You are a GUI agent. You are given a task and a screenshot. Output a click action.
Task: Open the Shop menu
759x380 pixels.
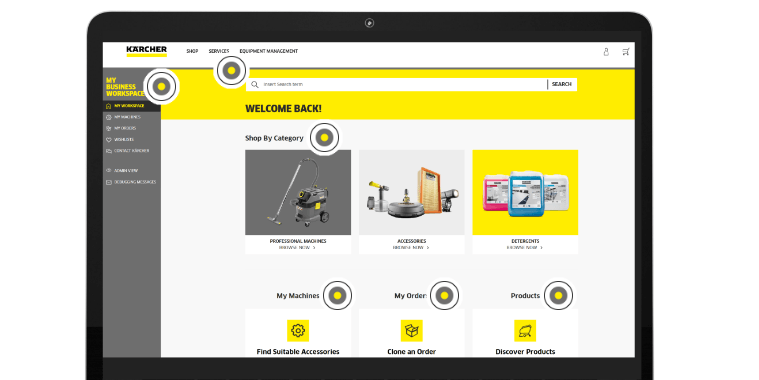[x=192, y=51]
